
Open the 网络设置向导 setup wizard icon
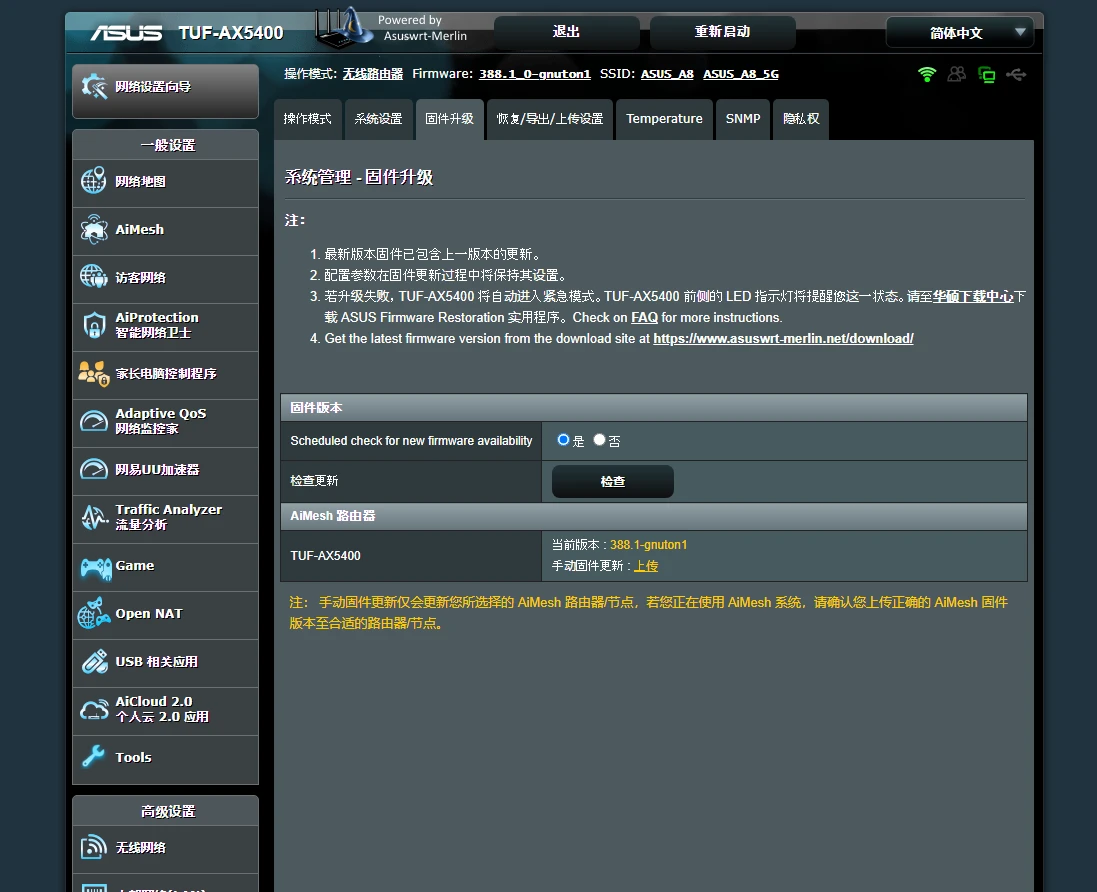pos(94,87)
